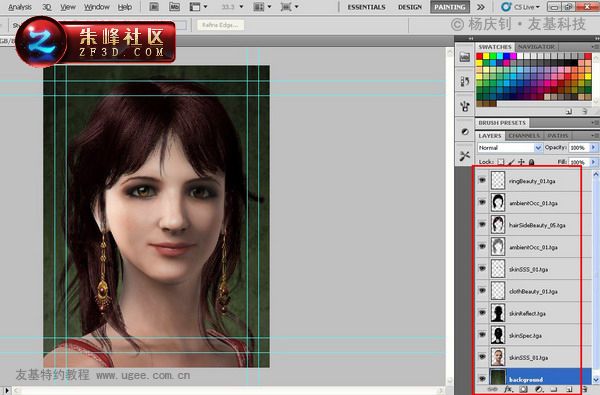Click the Lock All padlock icon
600x395 pixels.
click(531, 162)
